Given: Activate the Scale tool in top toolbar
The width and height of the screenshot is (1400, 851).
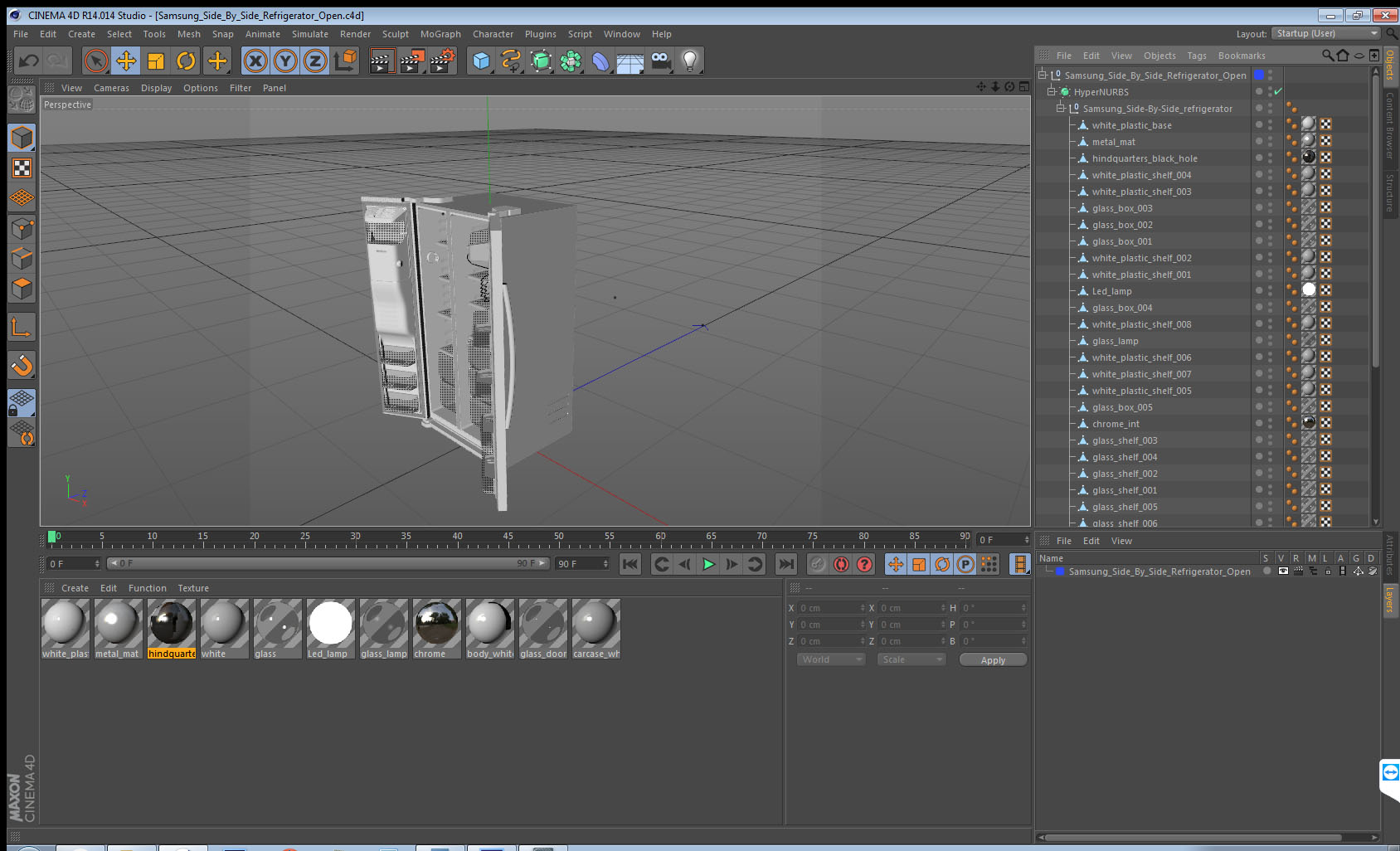Looking at the screenshot, I should pyautogui.click(x=156, y=61).
